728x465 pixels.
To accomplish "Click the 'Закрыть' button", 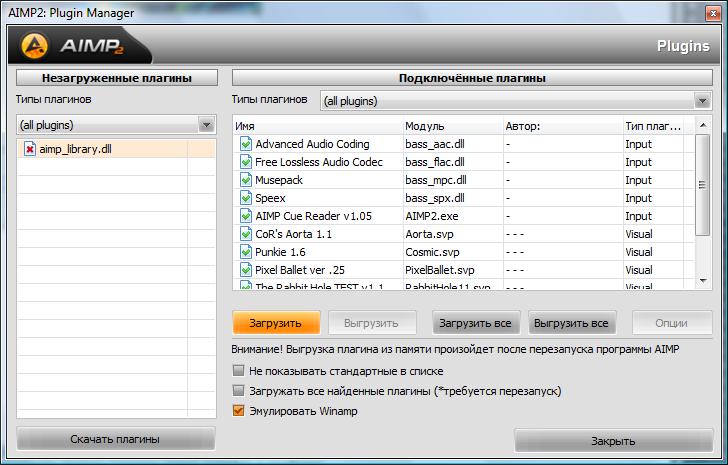I will pyautogui.click(x=613, y=441).
